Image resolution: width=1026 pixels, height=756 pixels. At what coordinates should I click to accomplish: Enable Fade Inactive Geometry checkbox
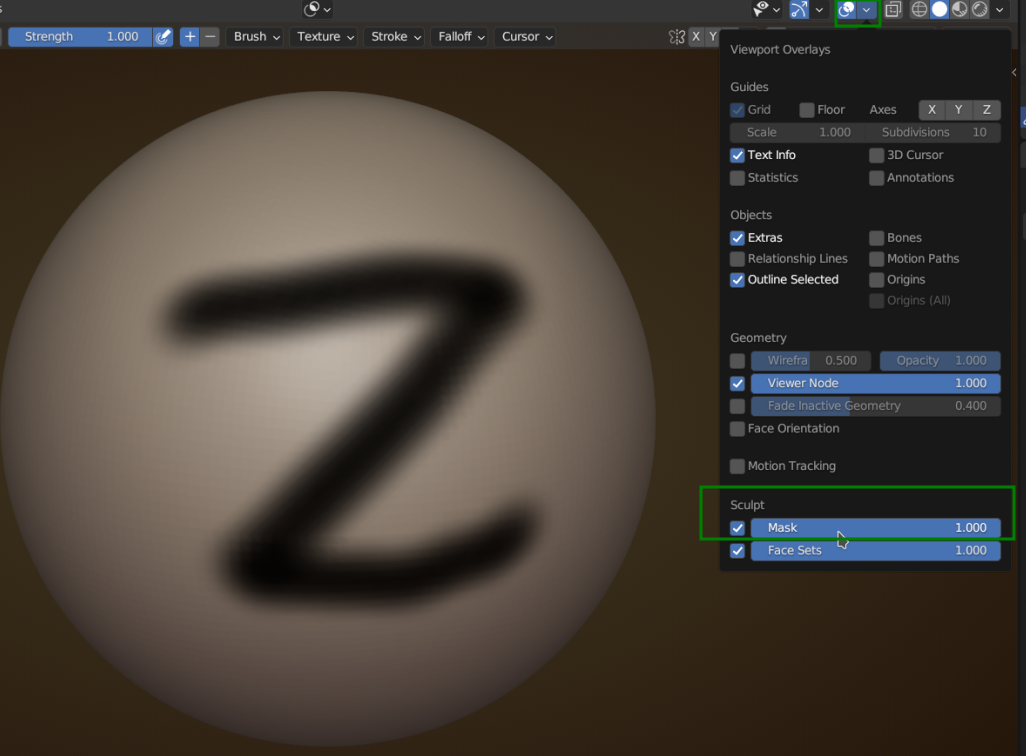click(x=737, y=406)
